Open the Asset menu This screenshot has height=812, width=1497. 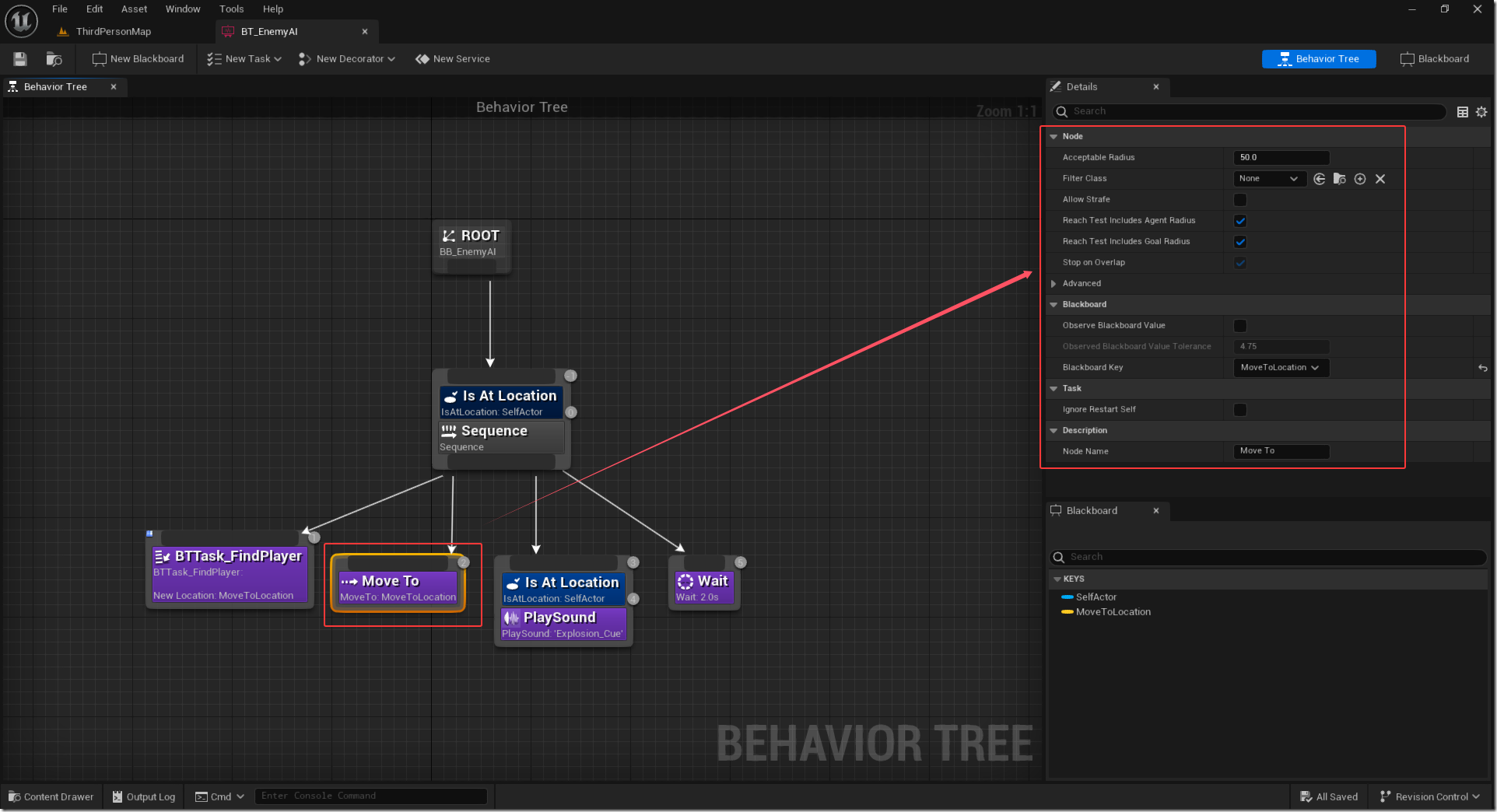click(x=134, y=9)
